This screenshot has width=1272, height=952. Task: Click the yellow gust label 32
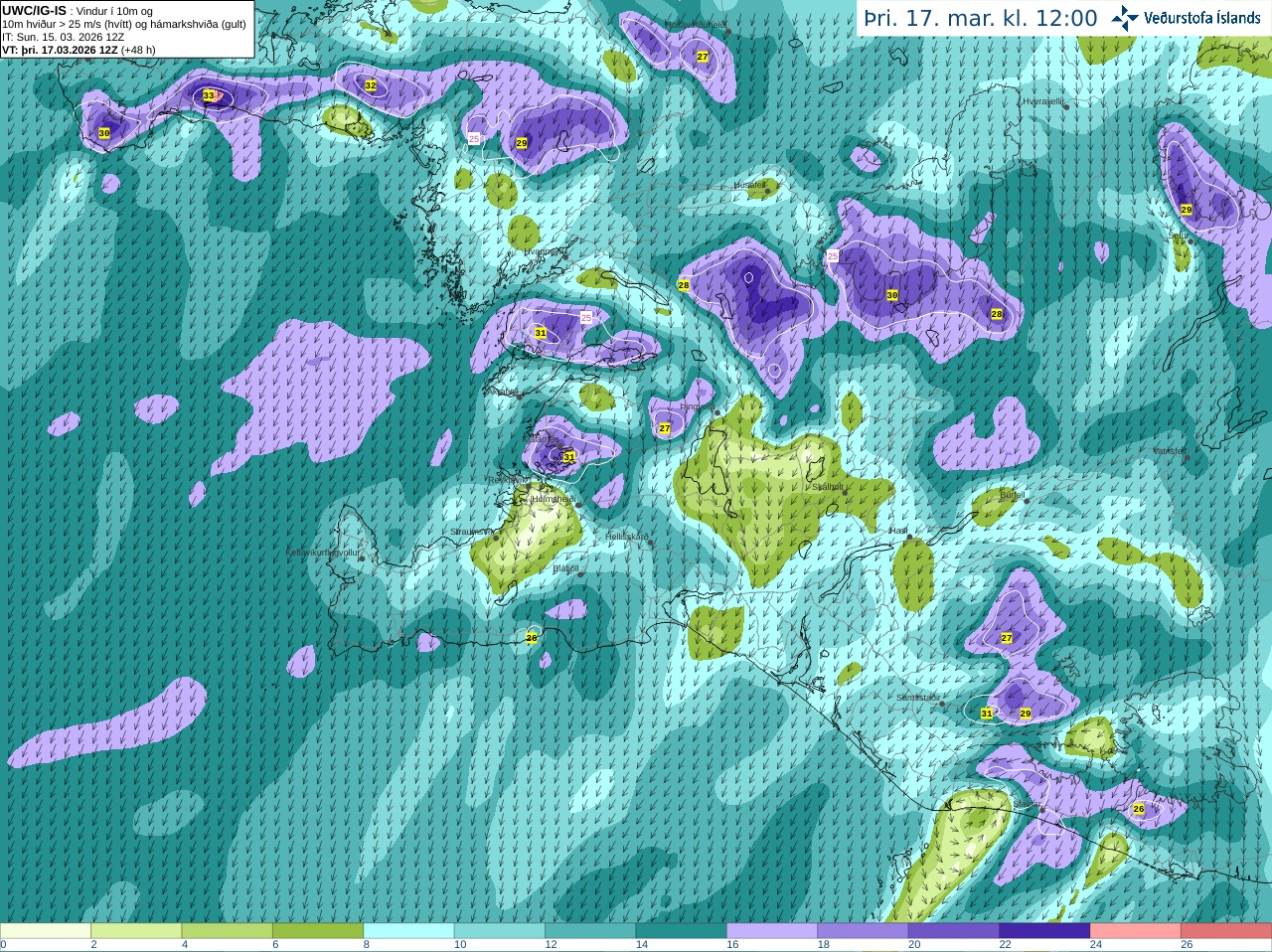pos(371,85)
